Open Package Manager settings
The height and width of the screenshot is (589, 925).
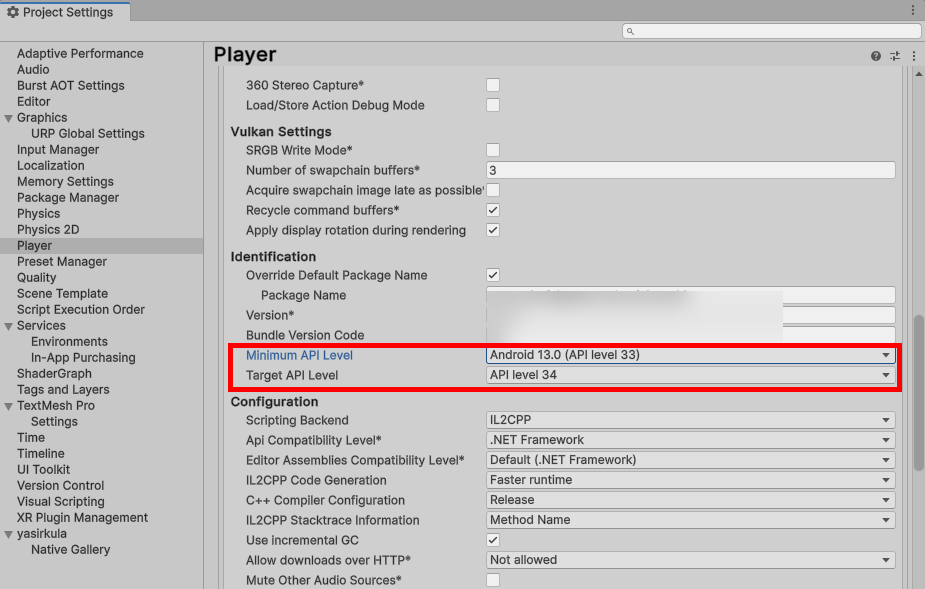[x=68, y=197]
